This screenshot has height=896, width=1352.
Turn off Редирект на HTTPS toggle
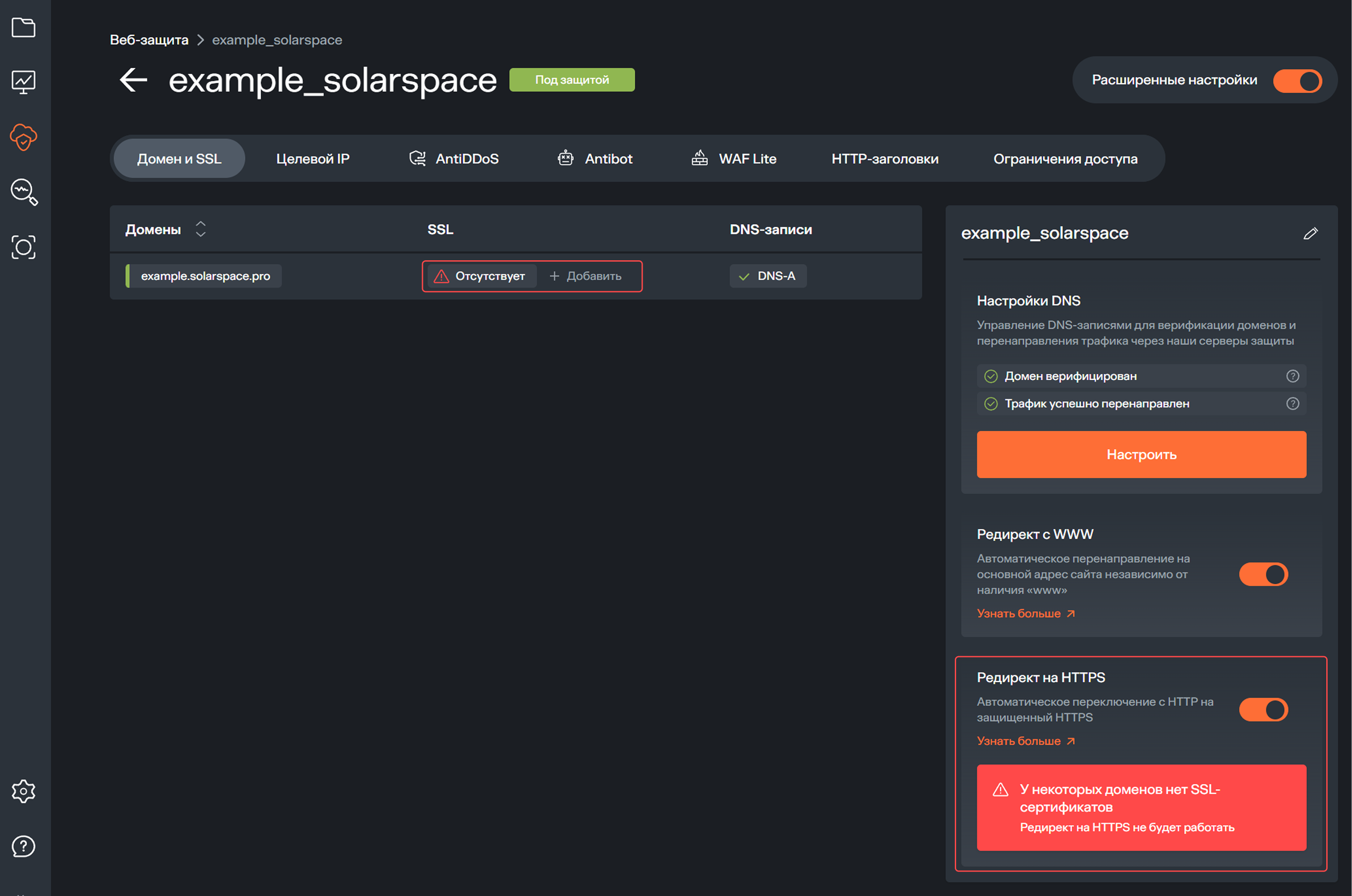pos(1263,709)
